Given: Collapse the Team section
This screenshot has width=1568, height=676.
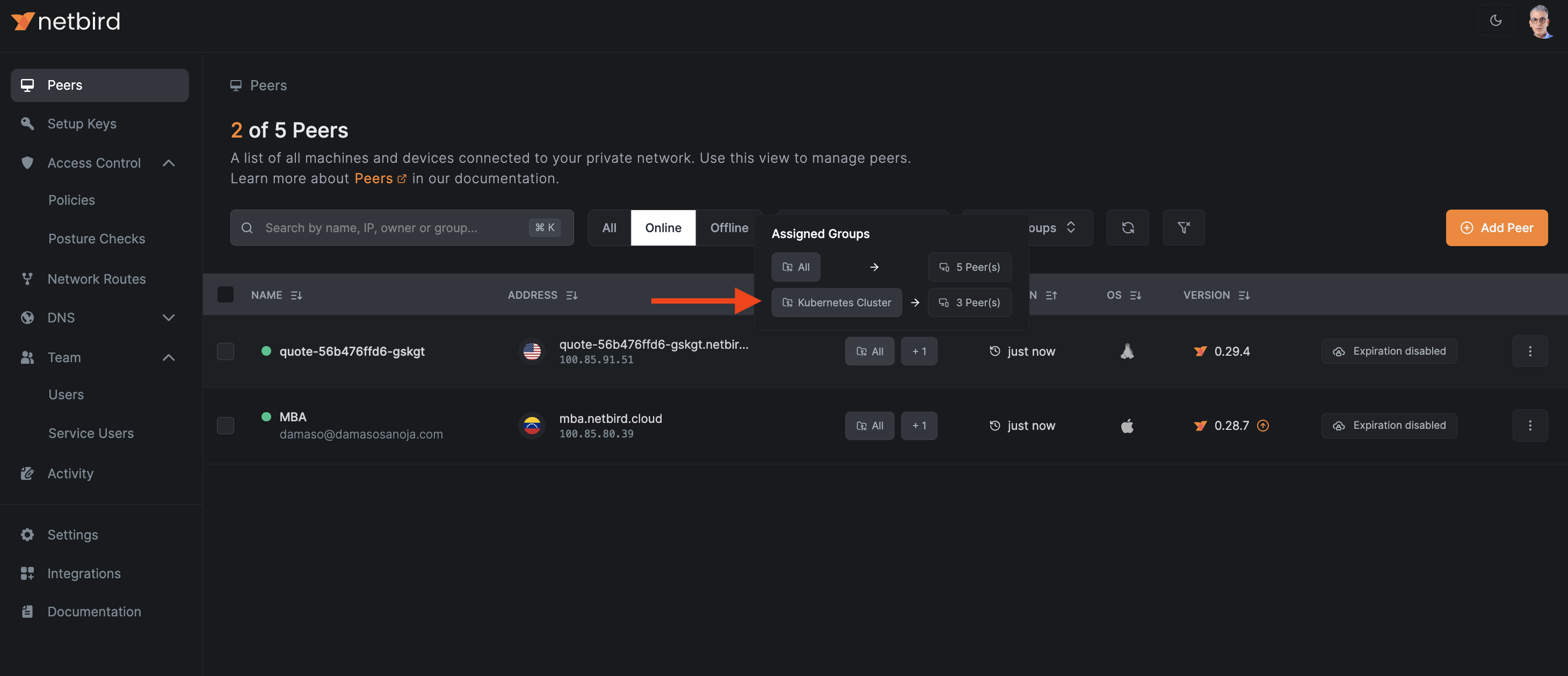Looking at the screenshot, I should pos(169,357).
